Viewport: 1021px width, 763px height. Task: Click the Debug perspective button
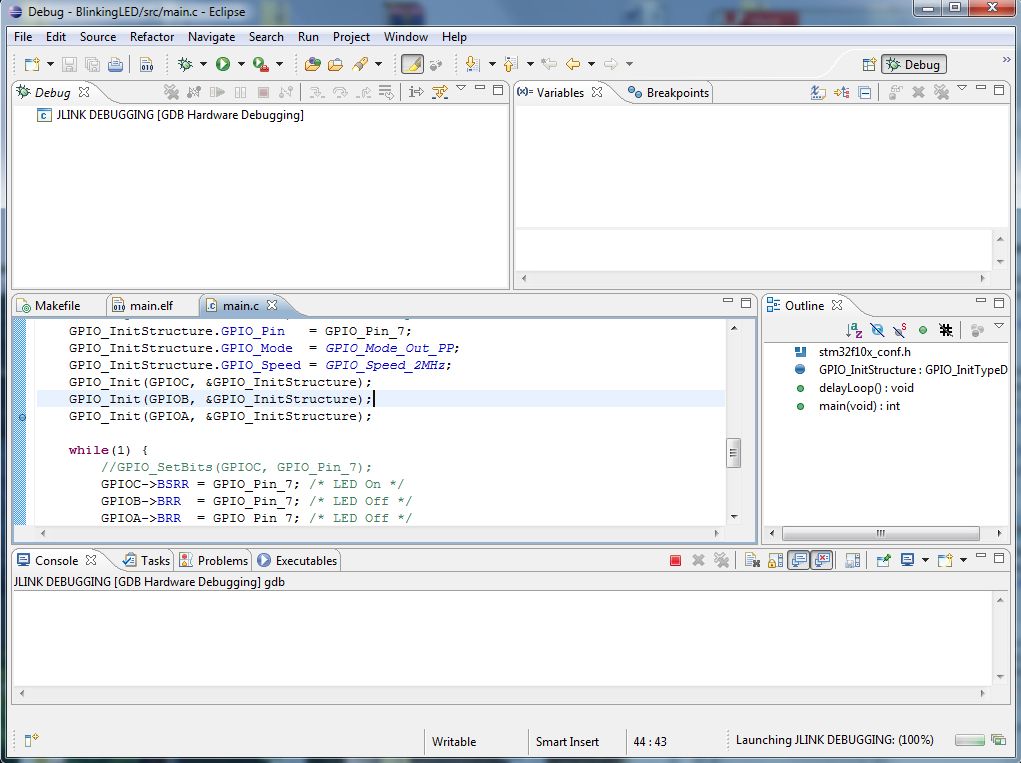(912, 64)
